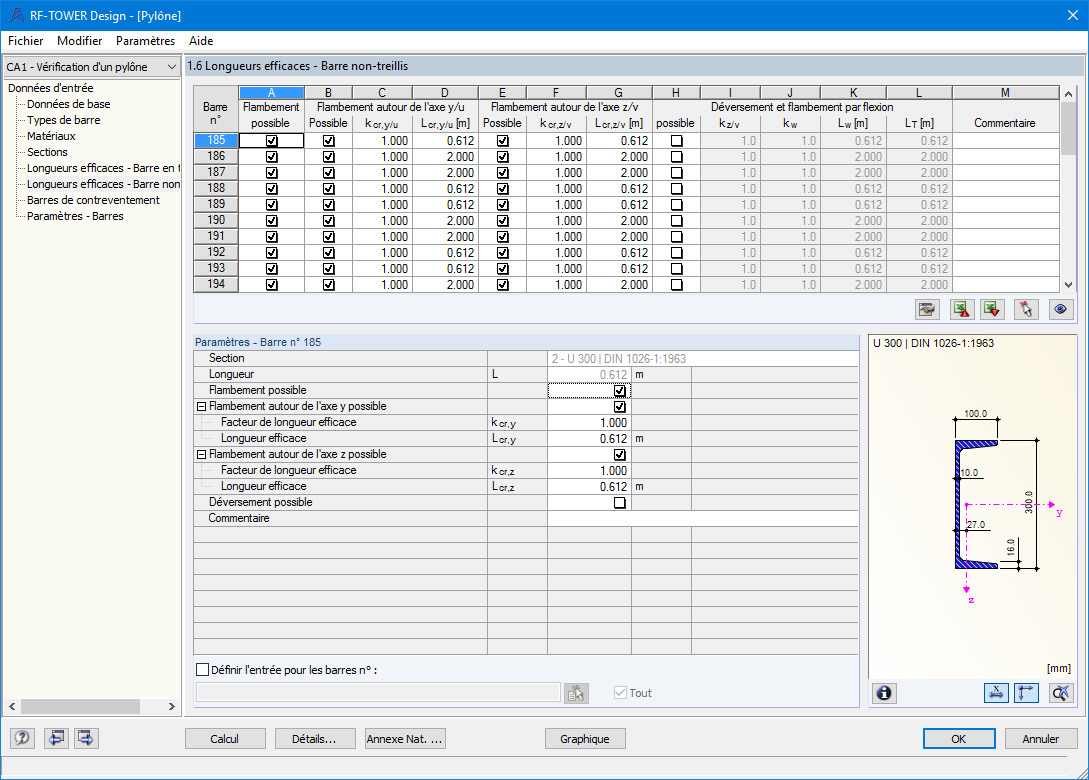Check 'Définir l'entrée pour les barres n°'
This screenshot has height=780, width=1089.
tap(203, 670)
